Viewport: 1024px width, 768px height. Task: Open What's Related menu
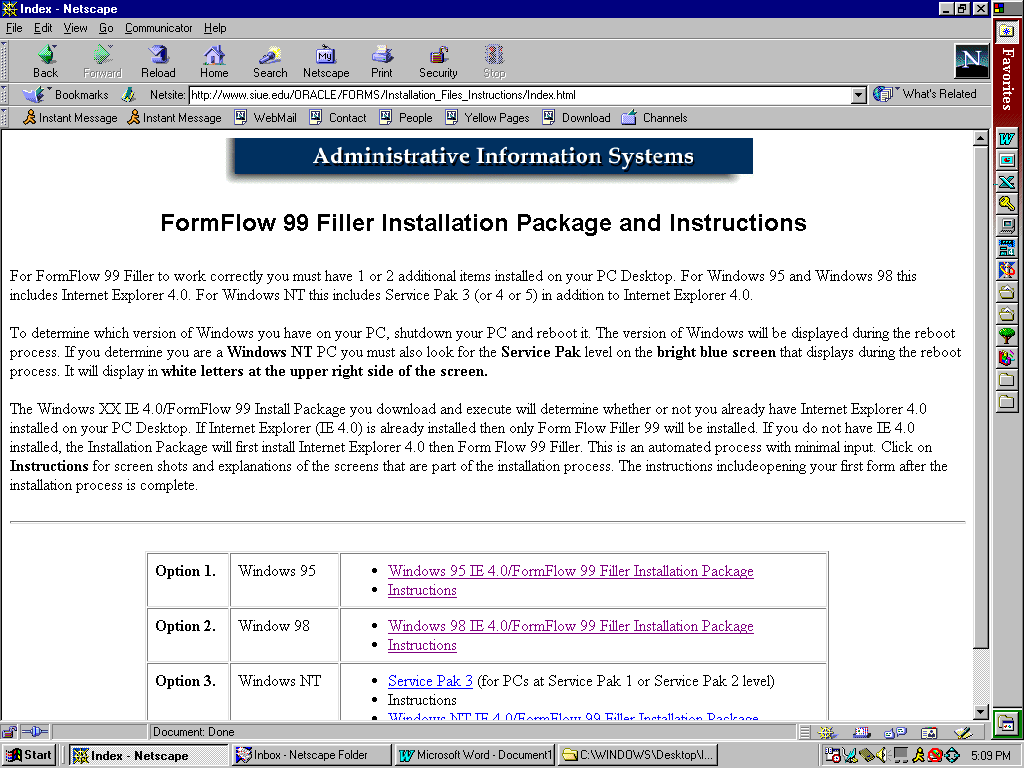927,94
